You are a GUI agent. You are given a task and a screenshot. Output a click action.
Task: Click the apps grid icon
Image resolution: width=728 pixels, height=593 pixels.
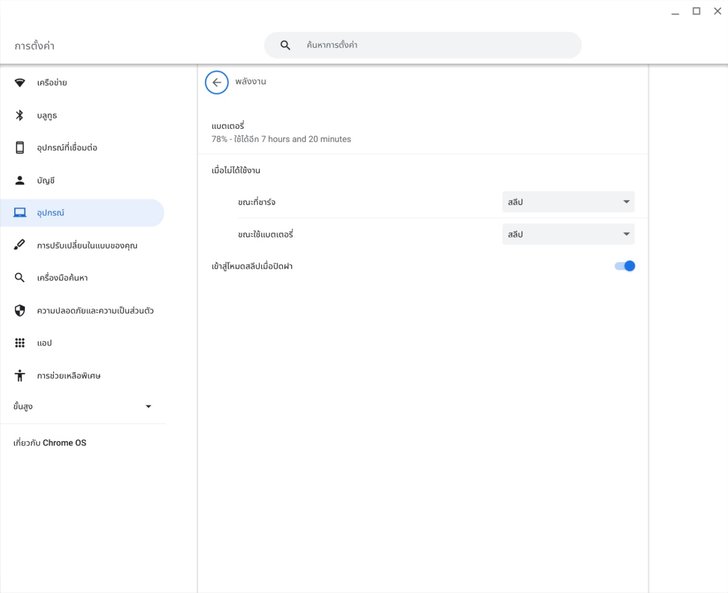click(20, 343)
